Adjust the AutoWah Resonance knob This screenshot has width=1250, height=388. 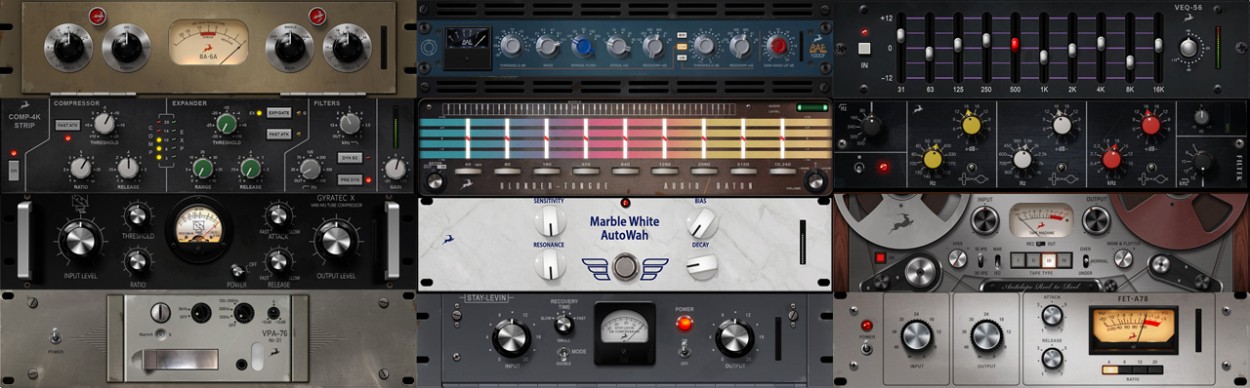pos(550,265)
